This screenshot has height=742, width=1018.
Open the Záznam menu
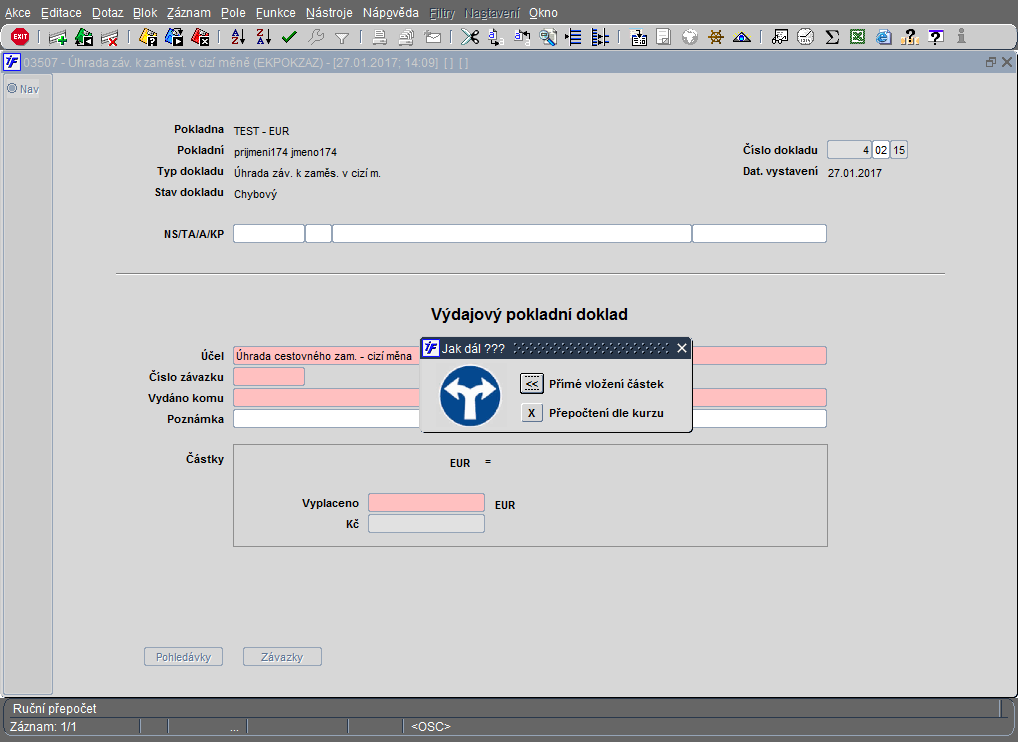click(x=188, y=12)
